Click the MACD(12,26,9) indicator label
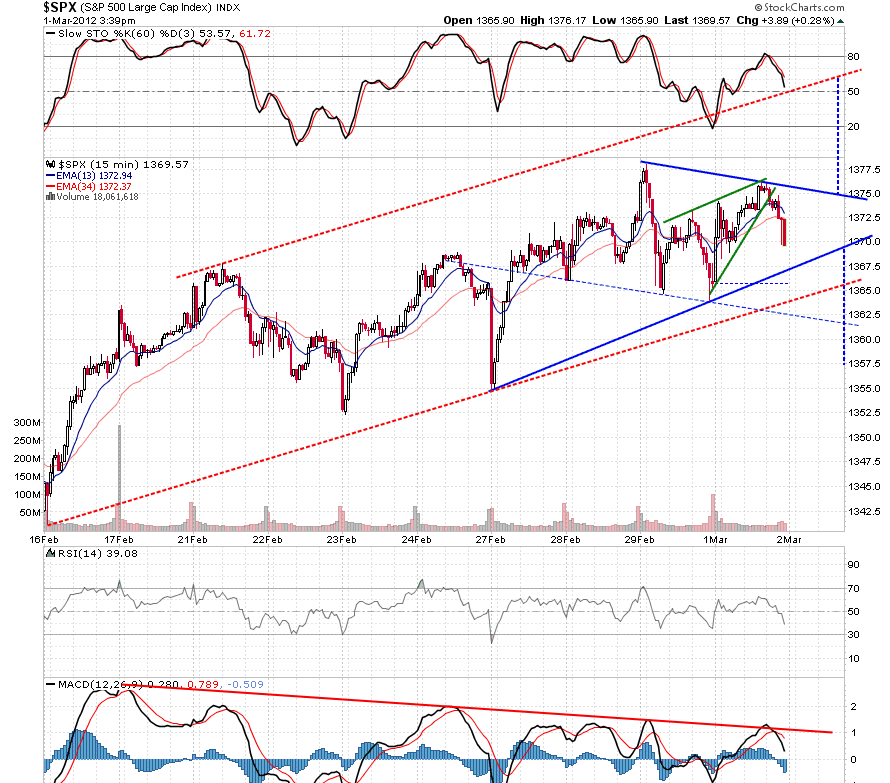Viewport: 890px width, 783px height. tap(101, 684)
